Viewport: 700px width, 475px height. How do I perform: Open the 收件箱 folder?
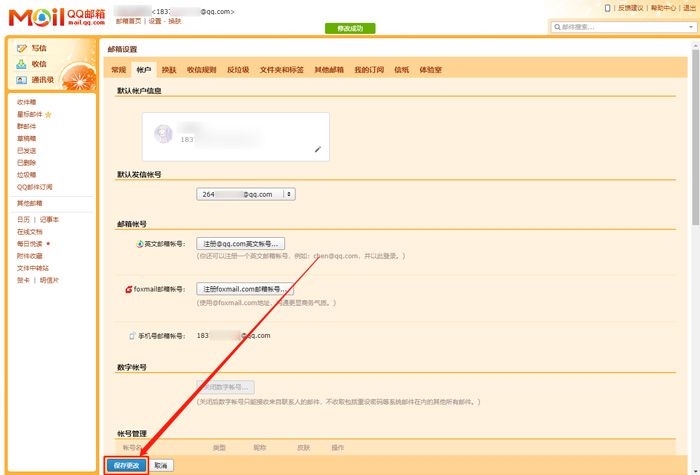tap(26, 102)
